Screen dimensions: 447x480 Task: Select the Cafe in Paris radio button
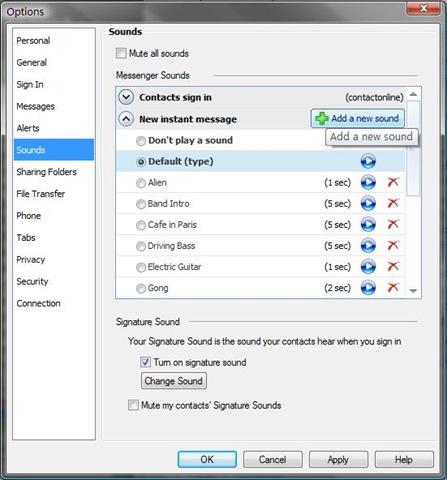(141, 225)
